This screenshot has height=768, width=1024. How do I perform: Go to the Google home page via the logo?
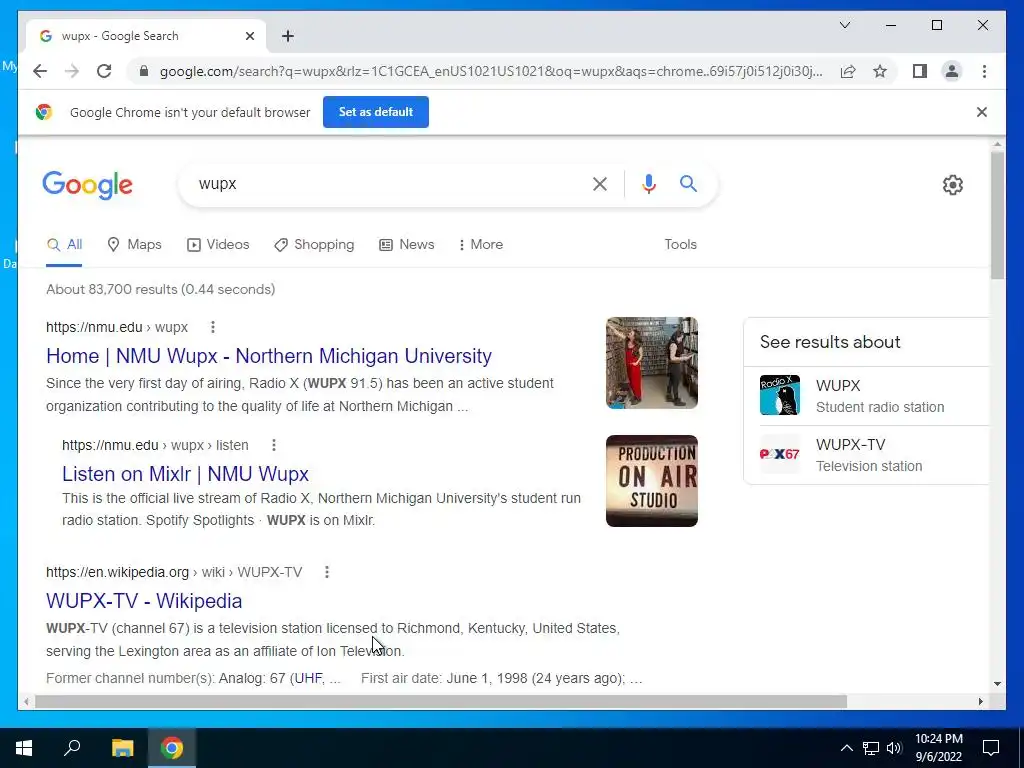point(88,185)
